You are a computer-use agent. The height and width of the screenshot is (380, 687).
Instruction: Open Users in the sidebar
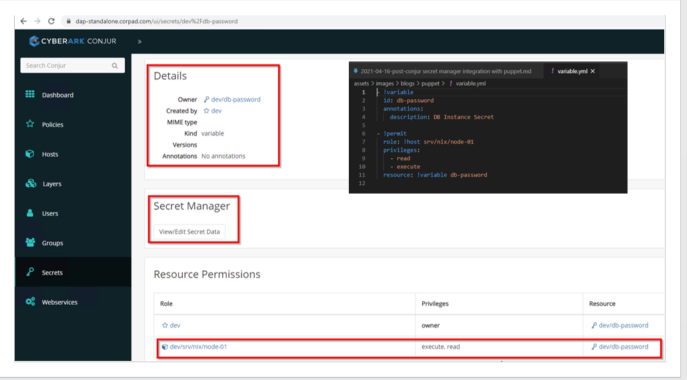[x=50, y=213]
